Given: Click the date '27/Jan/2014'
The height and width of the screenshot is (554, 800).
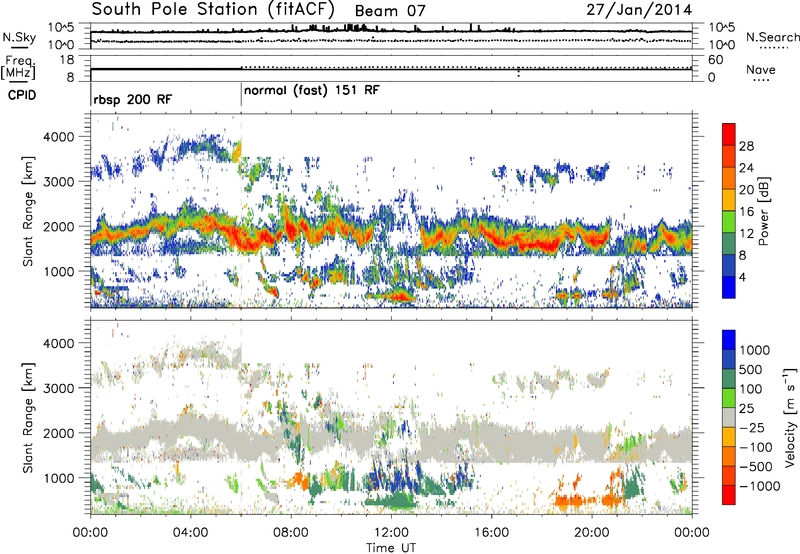Looking at the screenshot, I should [x=639, y=9].
